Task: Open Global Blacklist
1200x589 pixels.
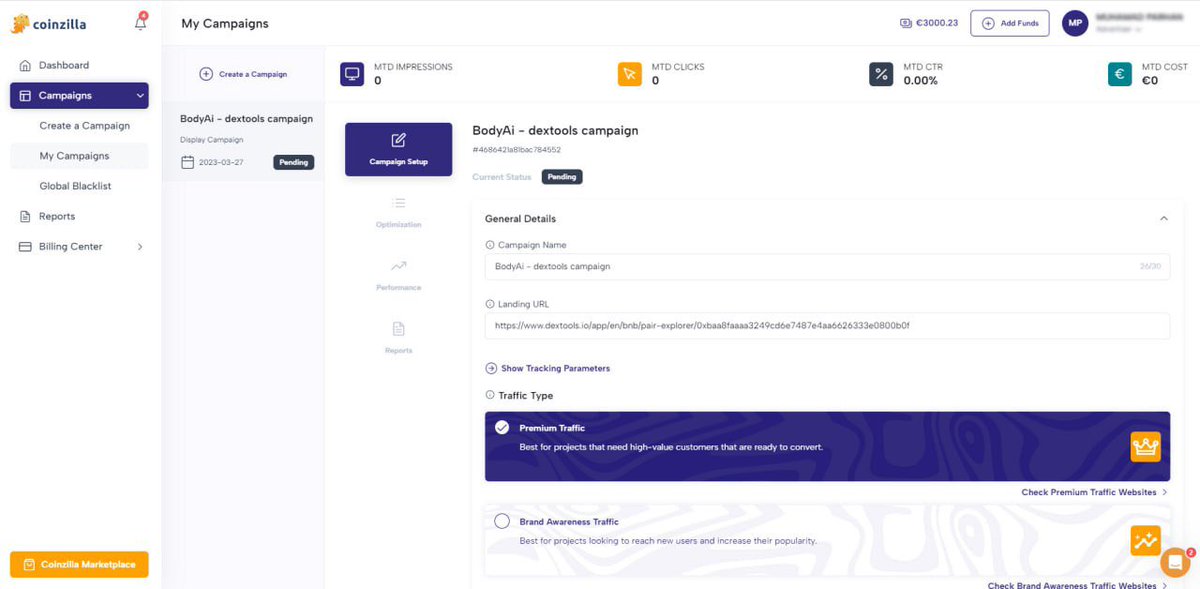Action: 75,186
